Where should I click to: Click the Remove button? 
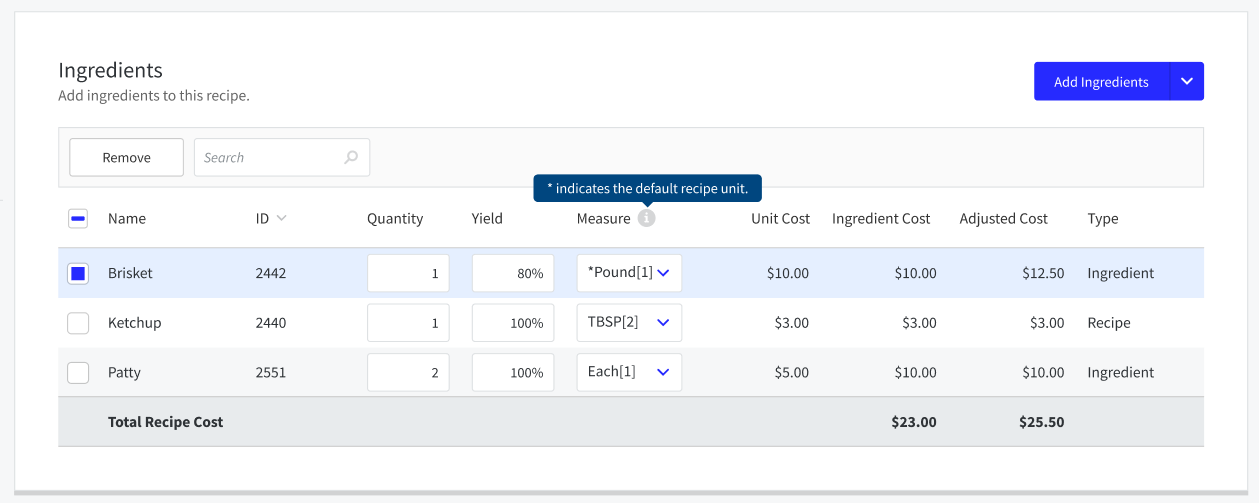(x=126, y=158)
